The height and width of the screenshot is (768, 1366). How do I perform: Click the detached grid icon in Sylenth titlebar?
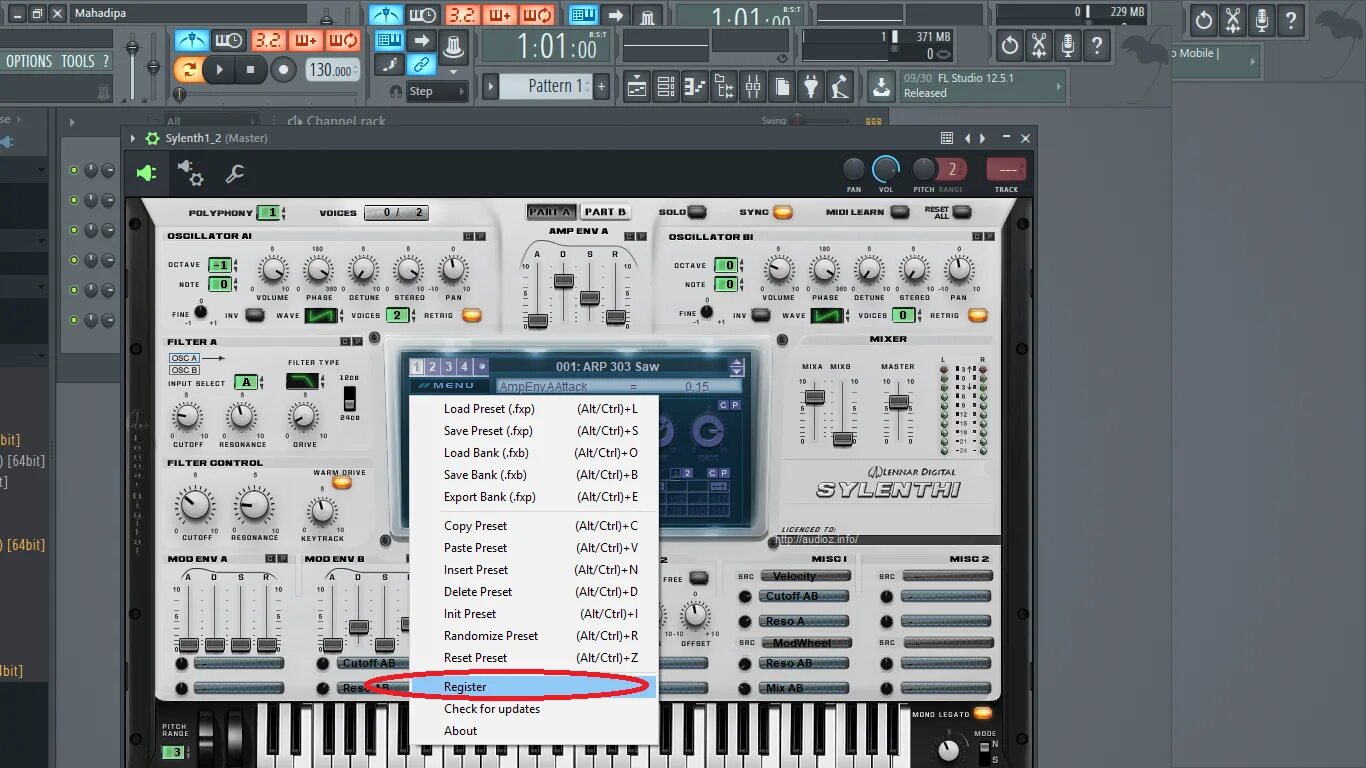(x=947, y=138)
